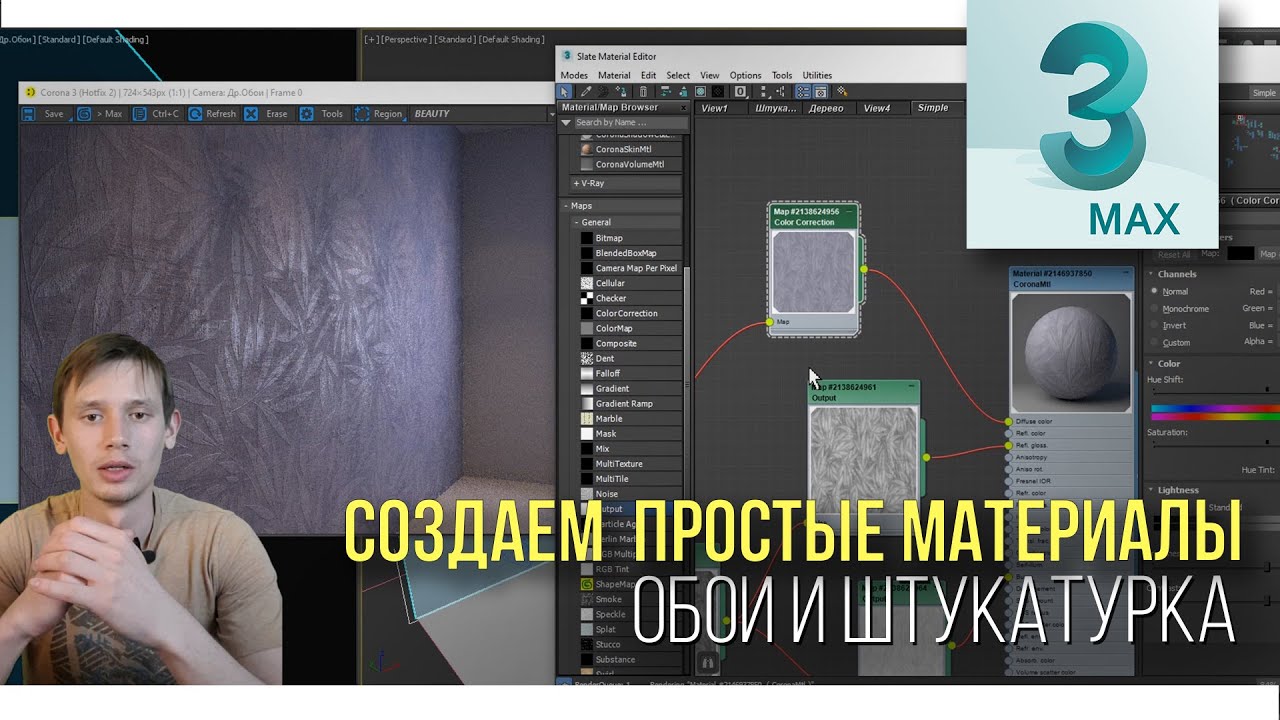Switch to the Дерево tab
Image resolution: width=1280 pixels, height=720 pixels.
(x=826, y=108)
